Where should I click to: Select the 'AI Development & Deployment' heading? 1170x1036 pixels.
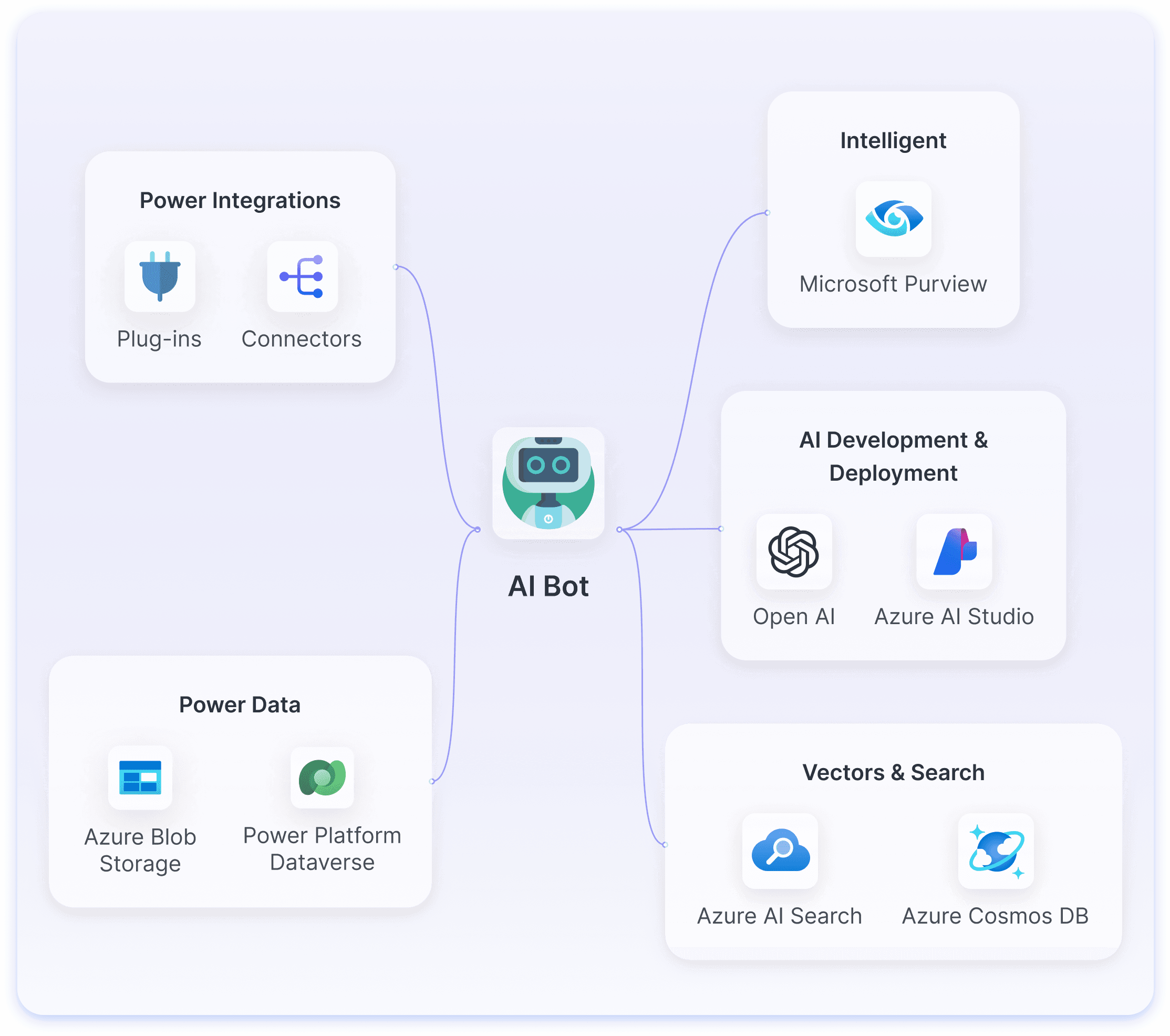[x=894, y=457]
